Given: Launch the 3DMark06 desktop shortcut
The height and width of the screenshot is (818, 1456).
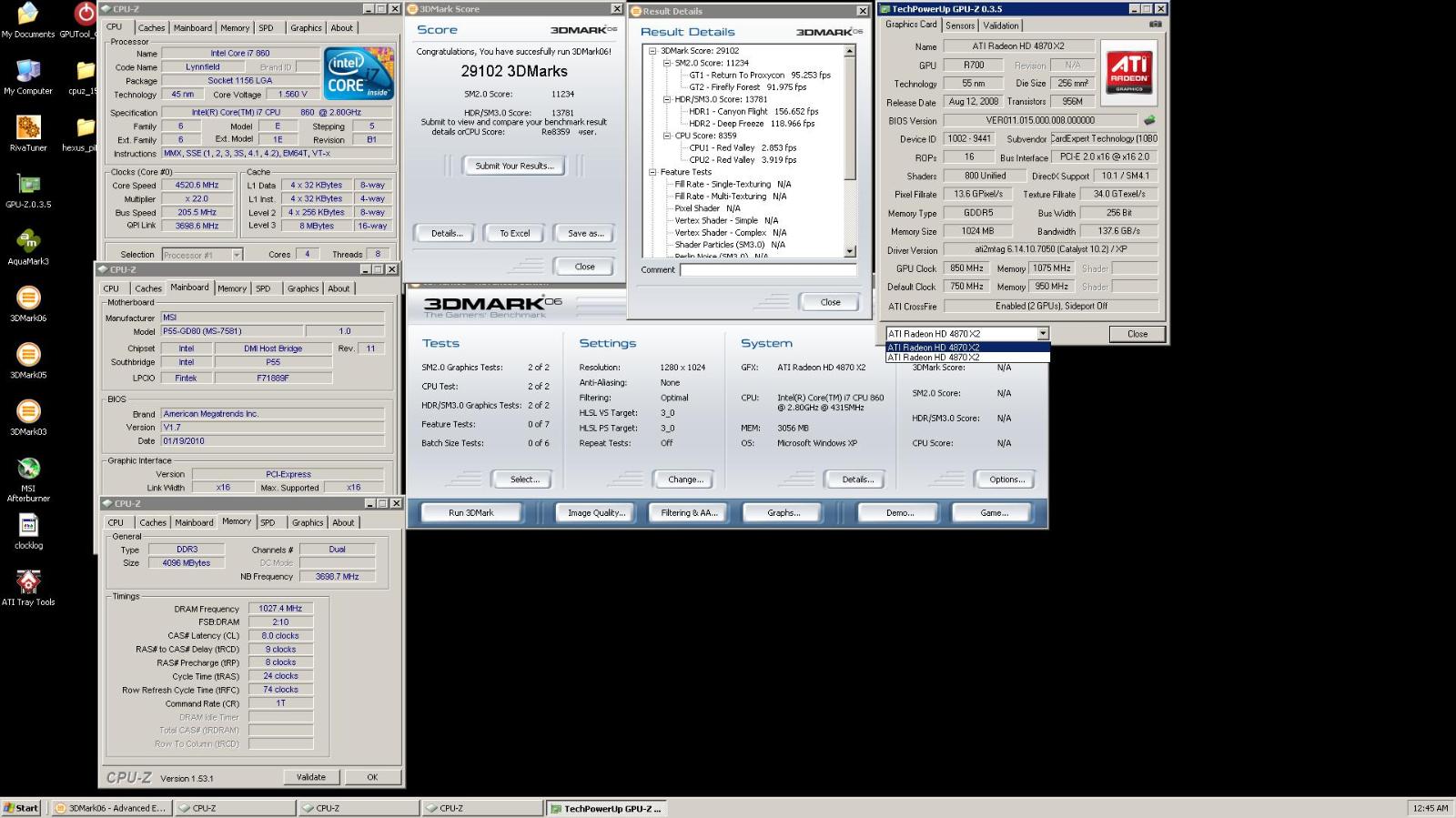Looking at the screenshot, I should [28, 304].
